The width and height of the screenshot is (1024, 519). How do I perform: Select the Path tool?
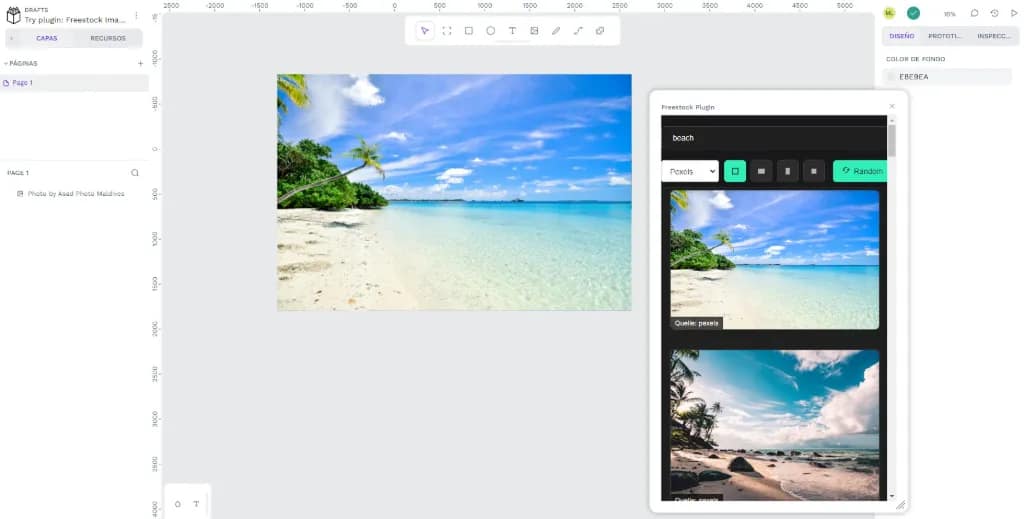pos(578,31)
